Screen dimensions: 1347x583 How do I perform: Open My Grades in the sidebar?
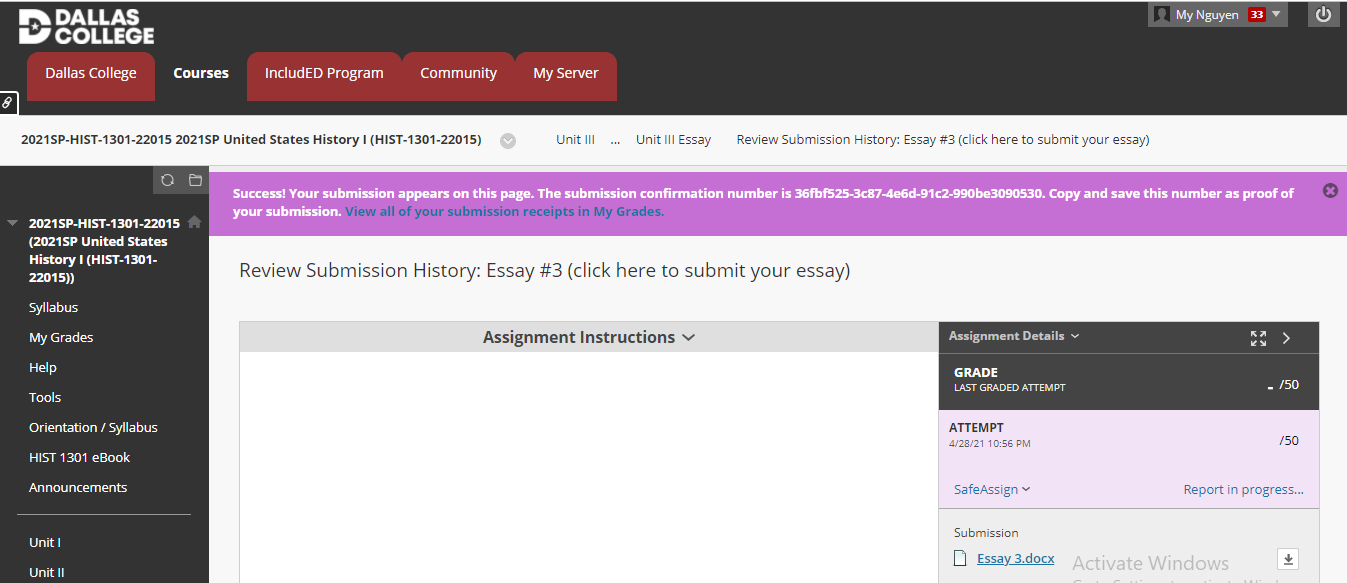[x=61, y=338]
